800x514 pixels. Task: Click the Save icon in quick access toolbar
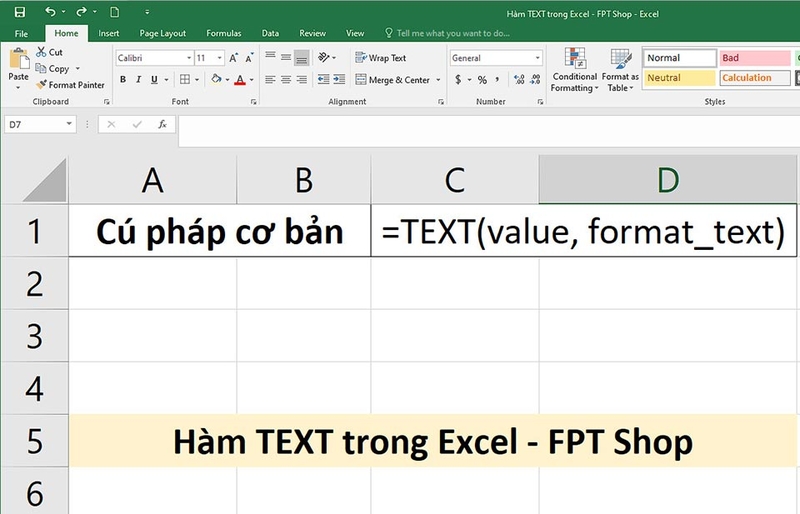[19, 12]
